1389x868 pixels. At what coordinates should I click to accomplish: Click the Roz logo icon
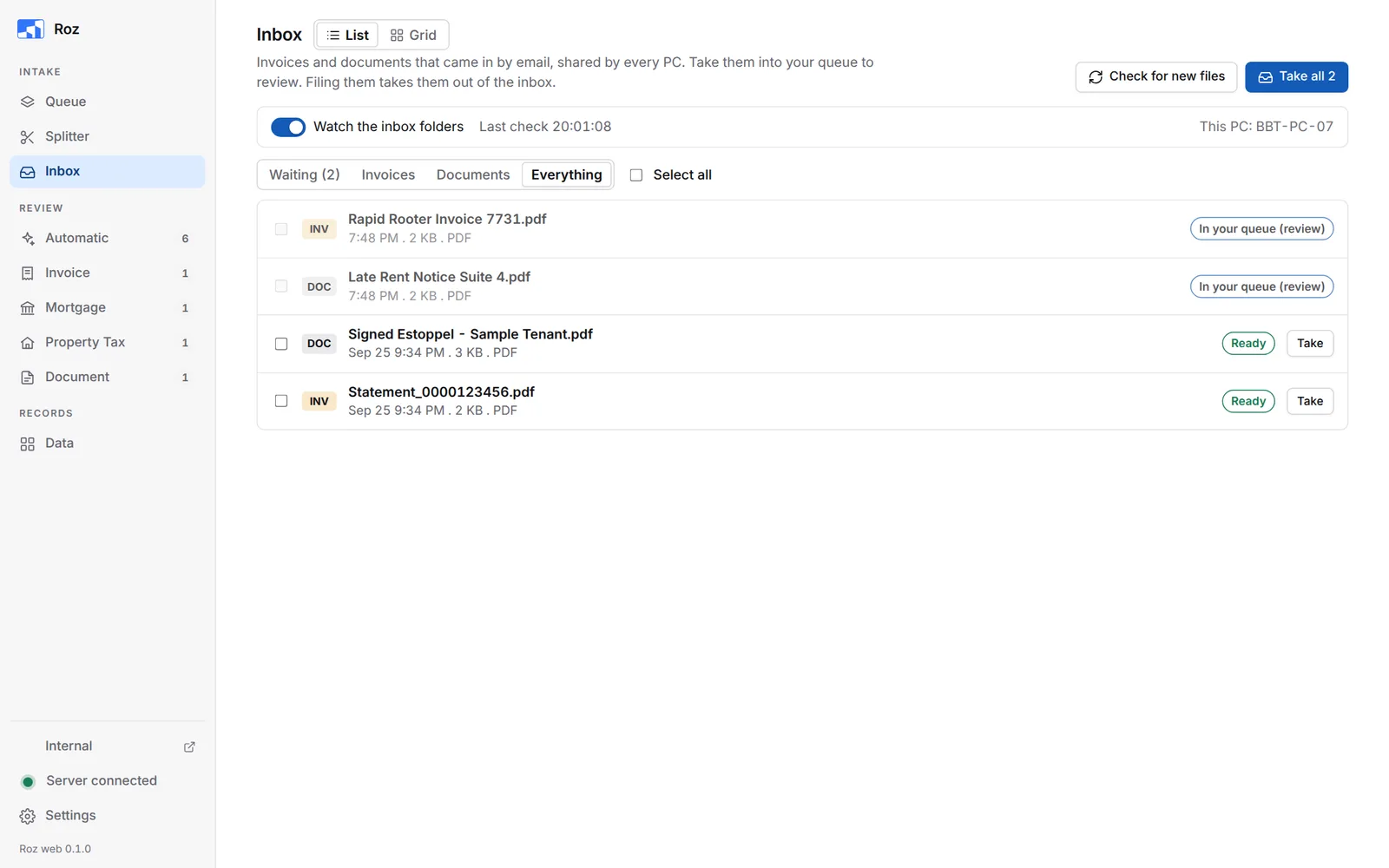click(30, 29)
